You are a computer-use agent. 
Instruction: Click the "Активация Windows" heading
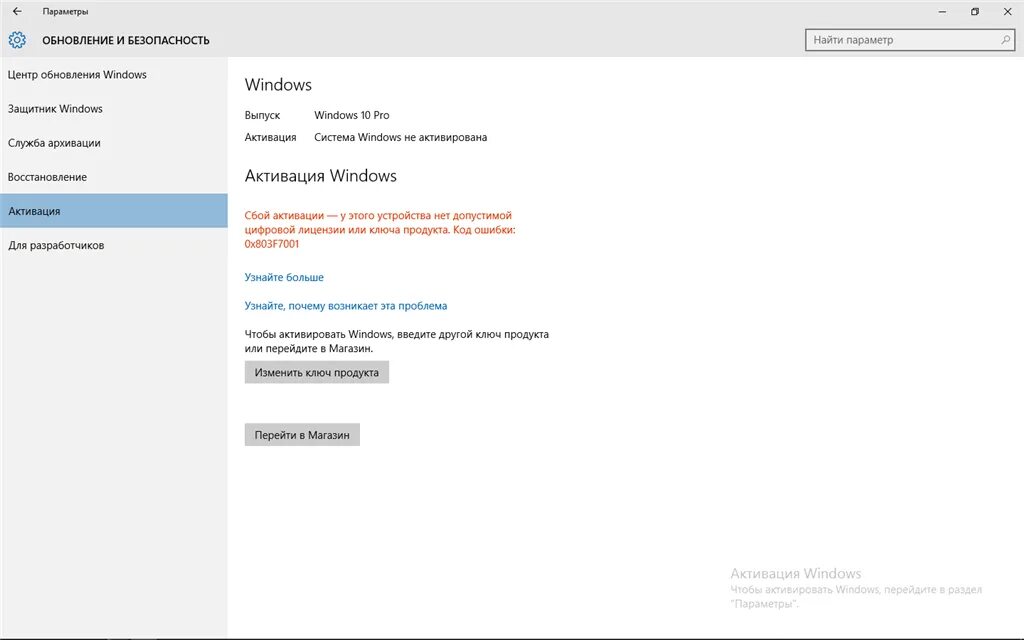click(x=321, y=176)
